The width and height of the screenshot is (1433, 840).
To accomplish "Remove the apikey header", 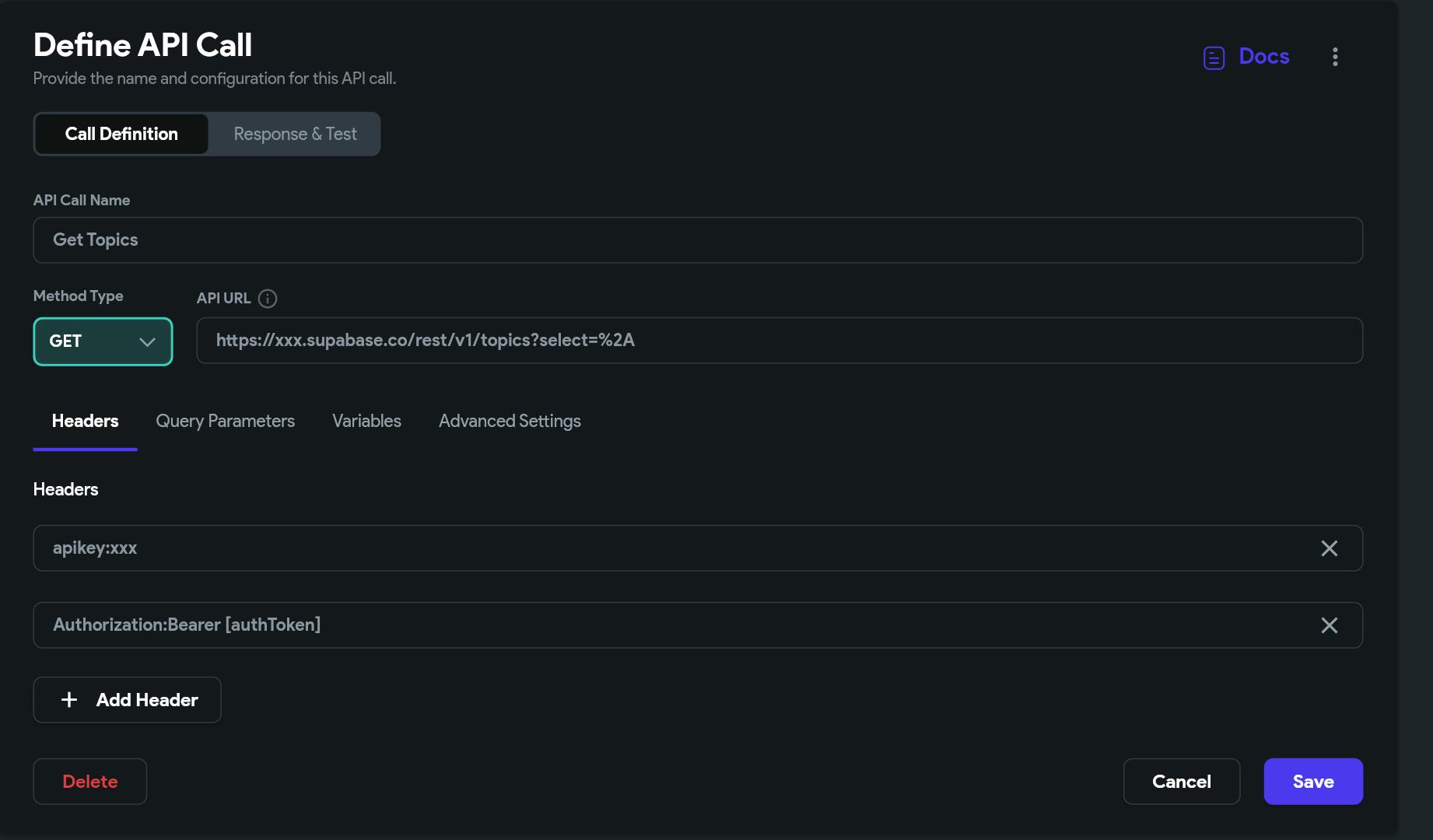I will pyautogui.click(x=1329, y=548).
